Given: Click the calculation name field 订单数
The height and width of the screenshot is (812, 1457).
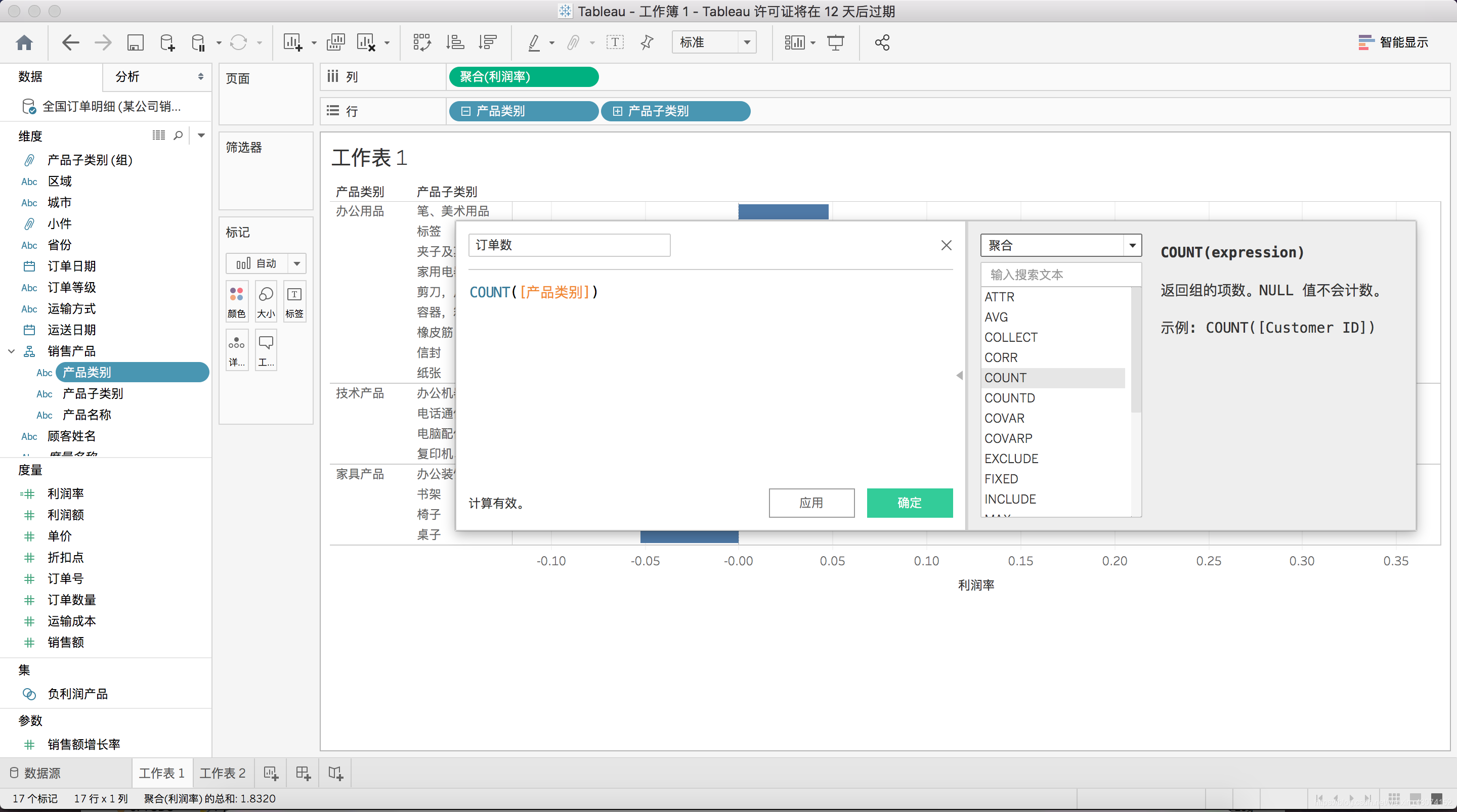Looking at the screenshot, I should click(x=570, y=245).
